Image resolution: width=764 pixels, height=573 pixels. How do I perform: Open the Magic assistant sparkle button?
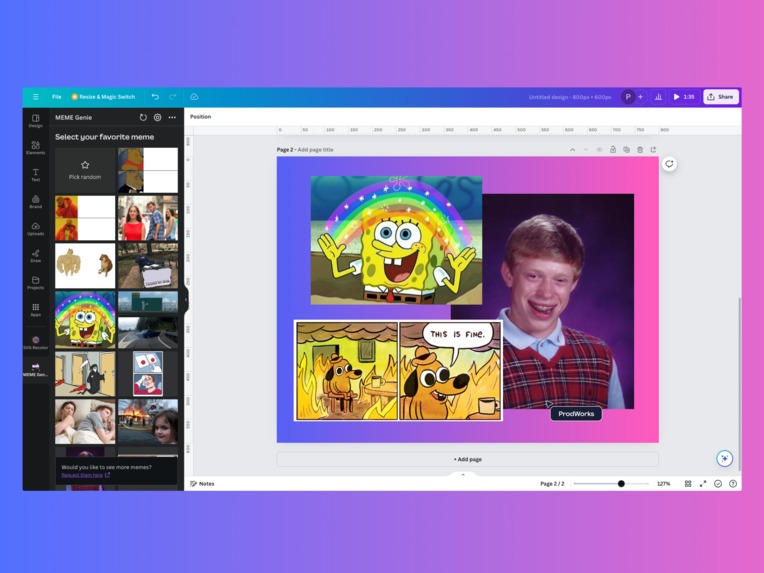tap(725, 458)
